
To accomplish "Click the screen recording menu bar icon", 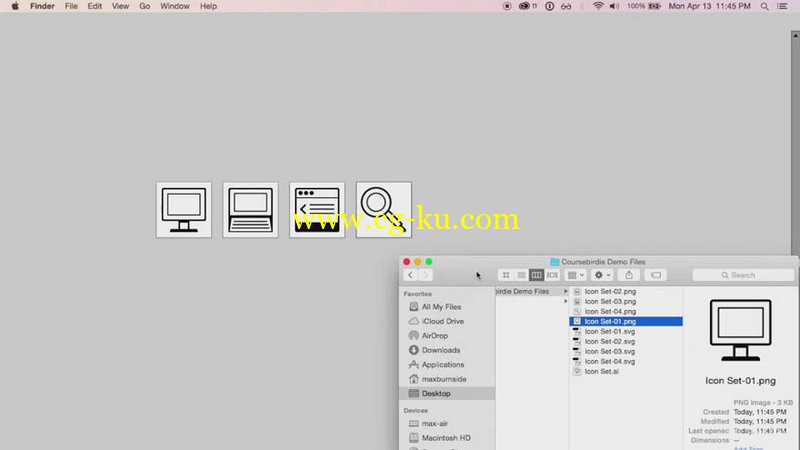I will coord(507,6).
